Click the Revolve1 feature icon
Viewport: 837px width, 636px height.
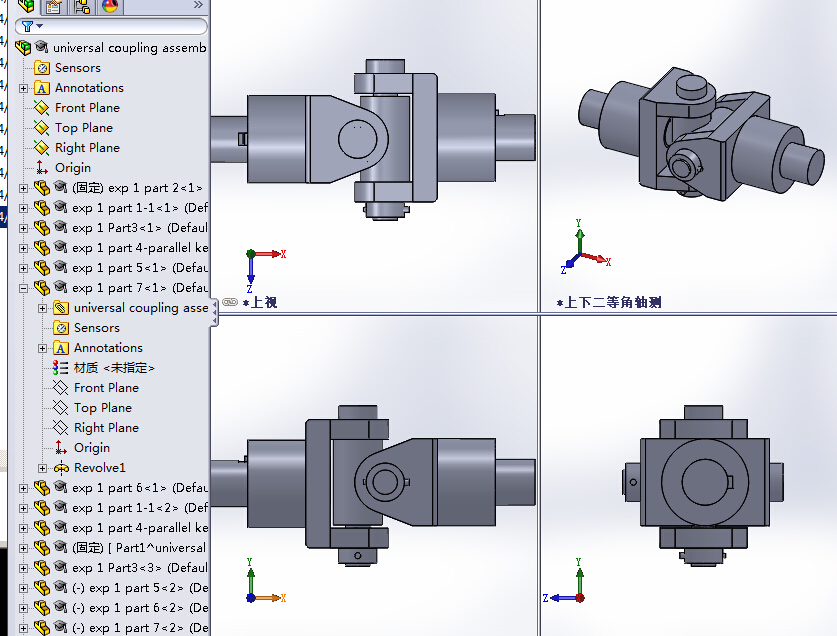tap(61, 468)
